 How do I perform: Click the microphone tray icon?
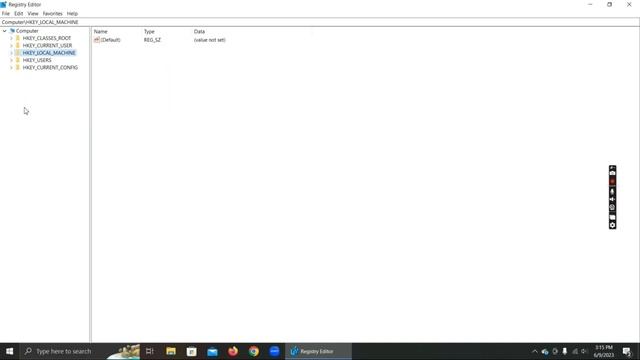coord(565,351)
